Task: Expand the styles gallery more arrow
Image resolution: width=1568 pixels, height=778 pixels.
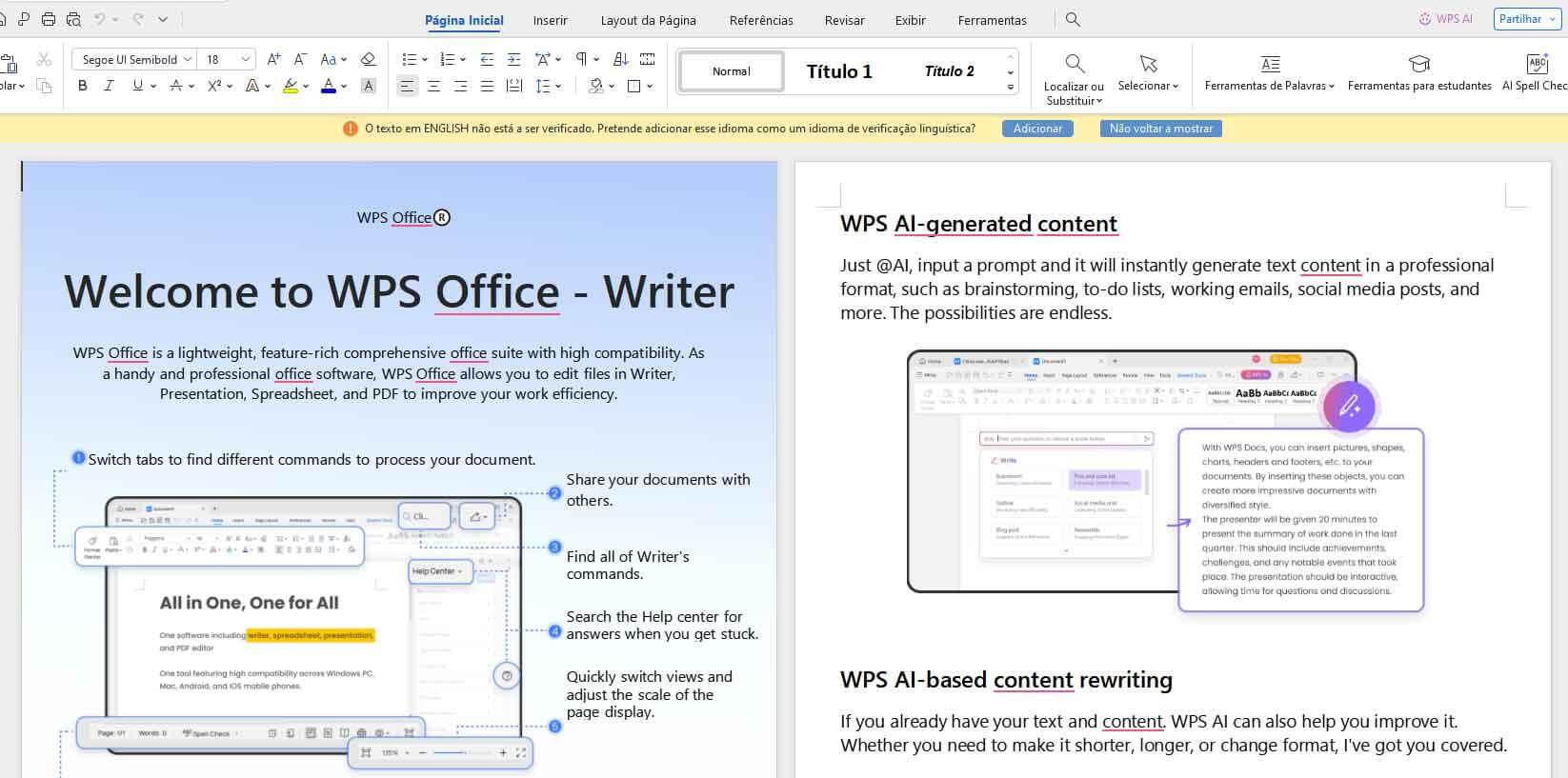Action: click(1011, 87)
